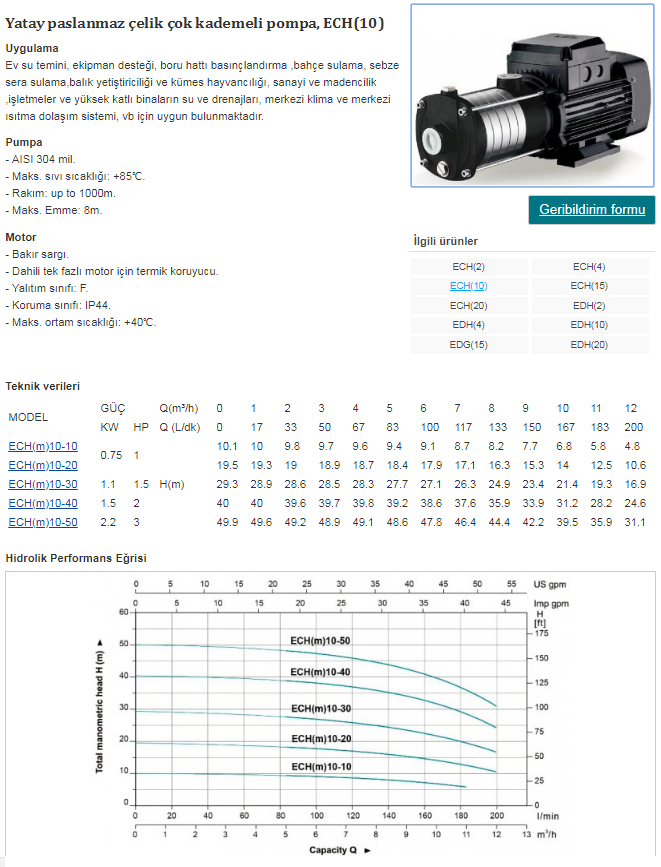Viewport: 661px width, 867px height.
Task: Click head value 31.1 in ECH(m)10-50 row
Action: [635, 523]
